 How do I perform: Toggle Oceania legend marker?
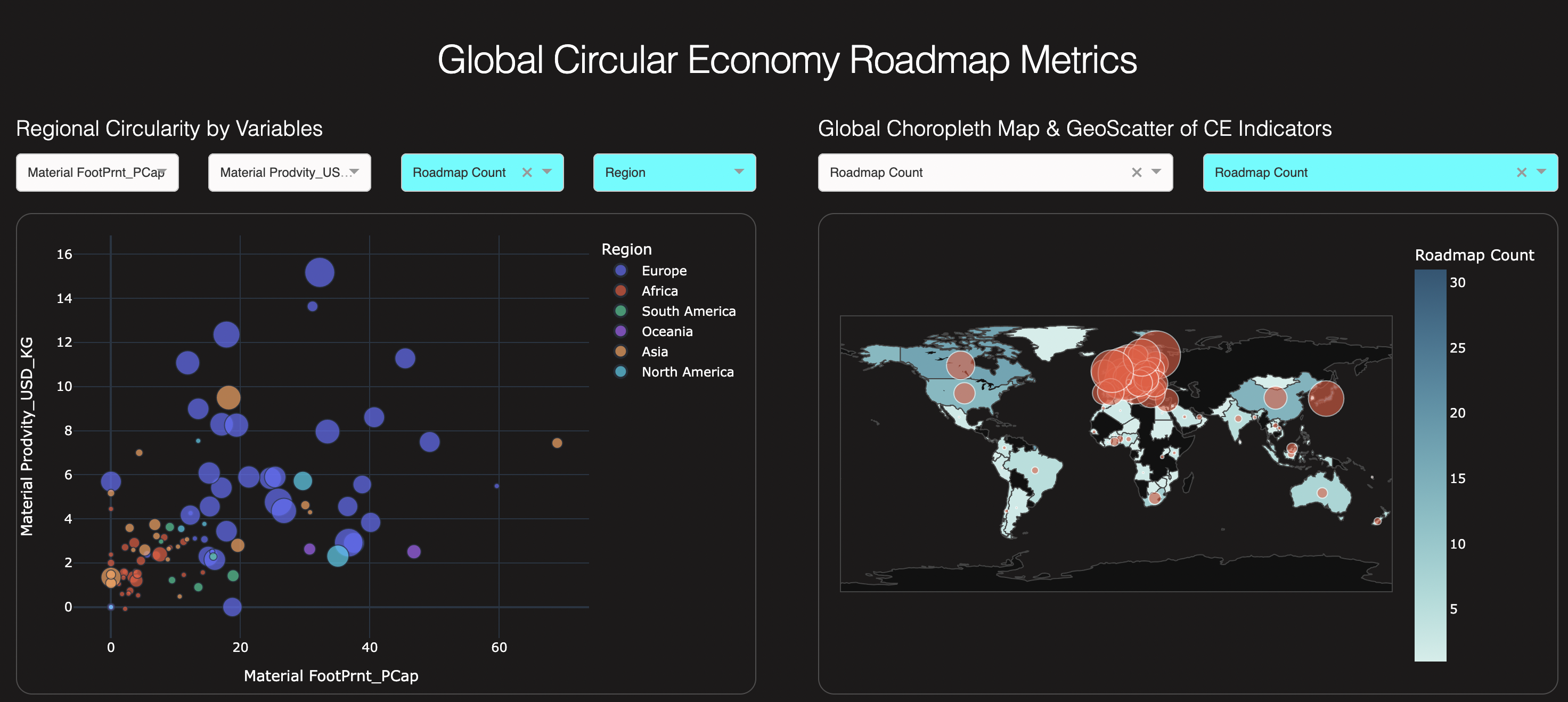(x=621, y=331)
